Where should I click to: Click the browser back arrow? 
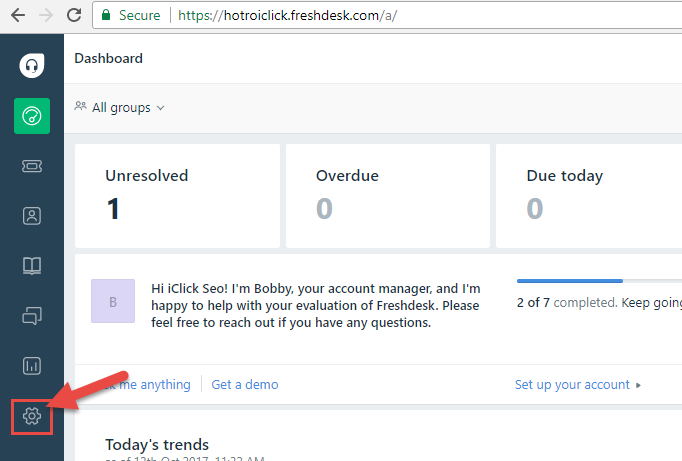pyautogui.click(x=18, y=15)
